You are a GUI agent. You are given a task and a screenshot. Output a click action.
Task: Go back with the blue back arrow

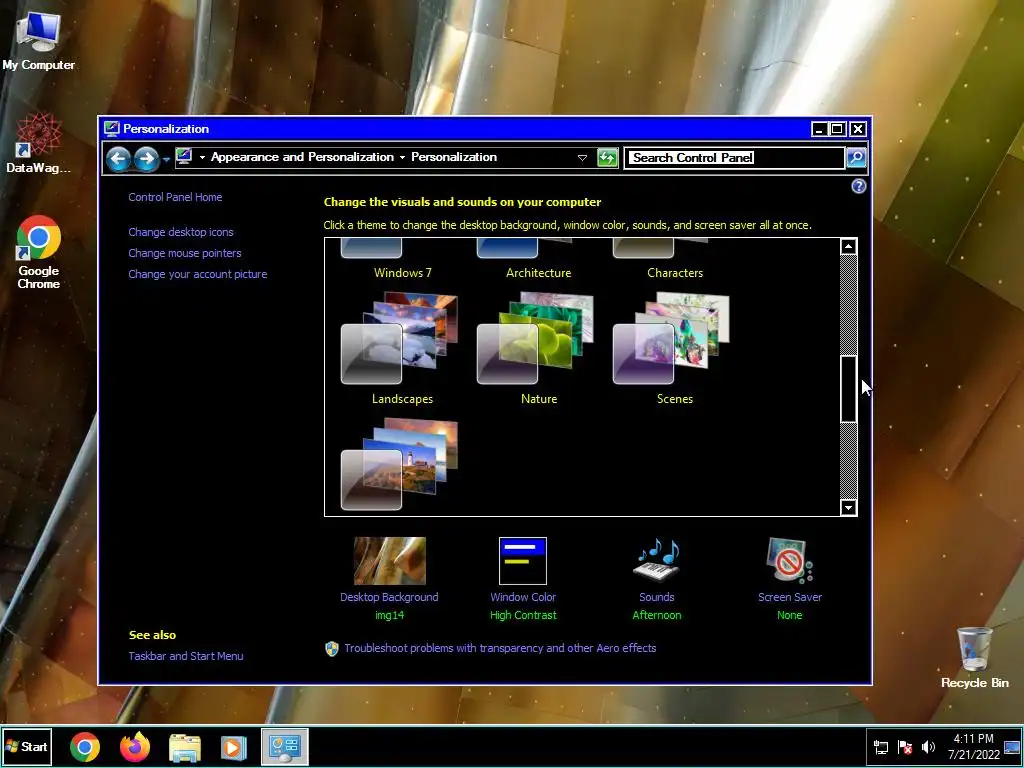pos(118,158)
